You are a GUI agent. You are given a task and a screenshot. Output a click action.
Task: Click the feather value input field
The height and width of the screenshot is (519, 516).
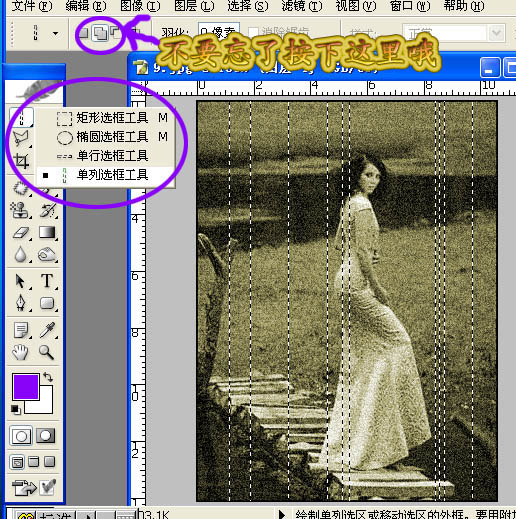(x=218, y=32)
